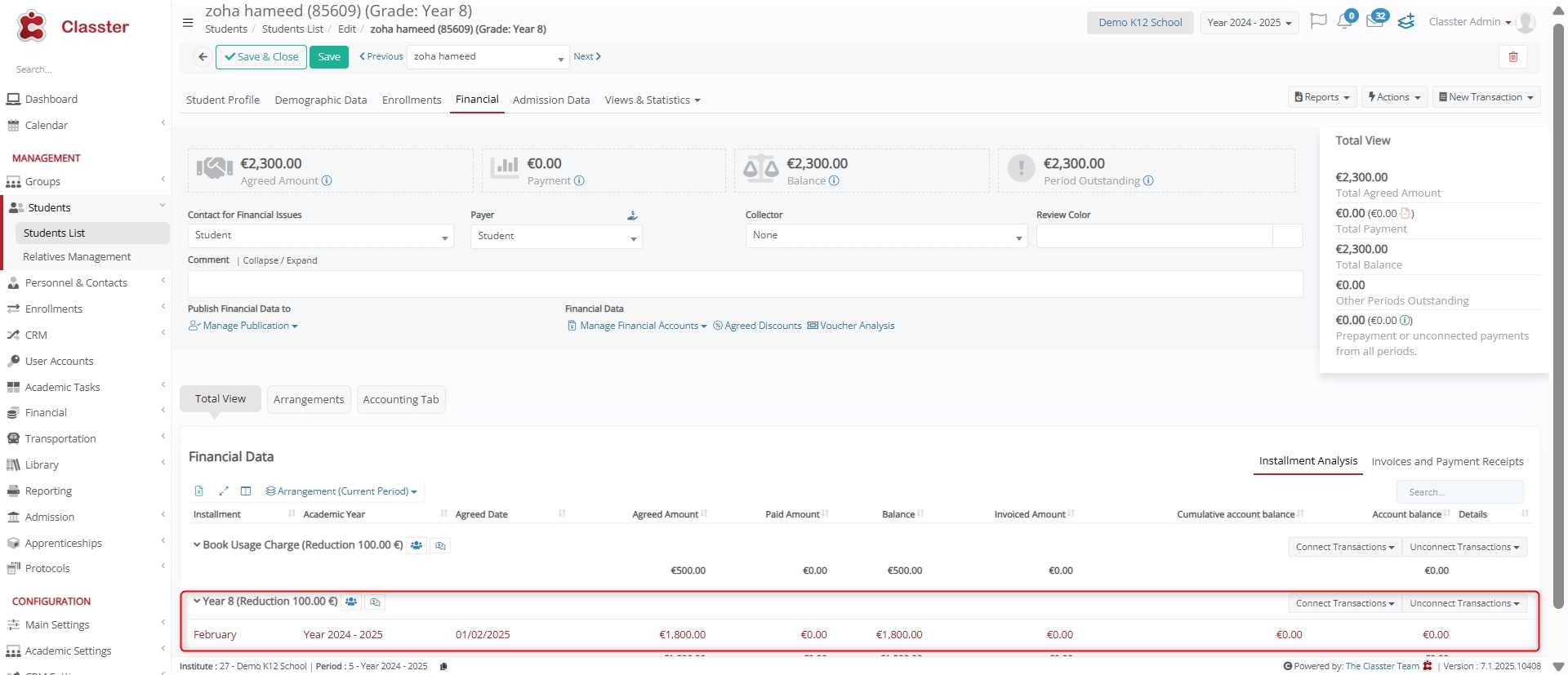Click the flag icon in header
1568x675 pixels.
(1317, 22)
